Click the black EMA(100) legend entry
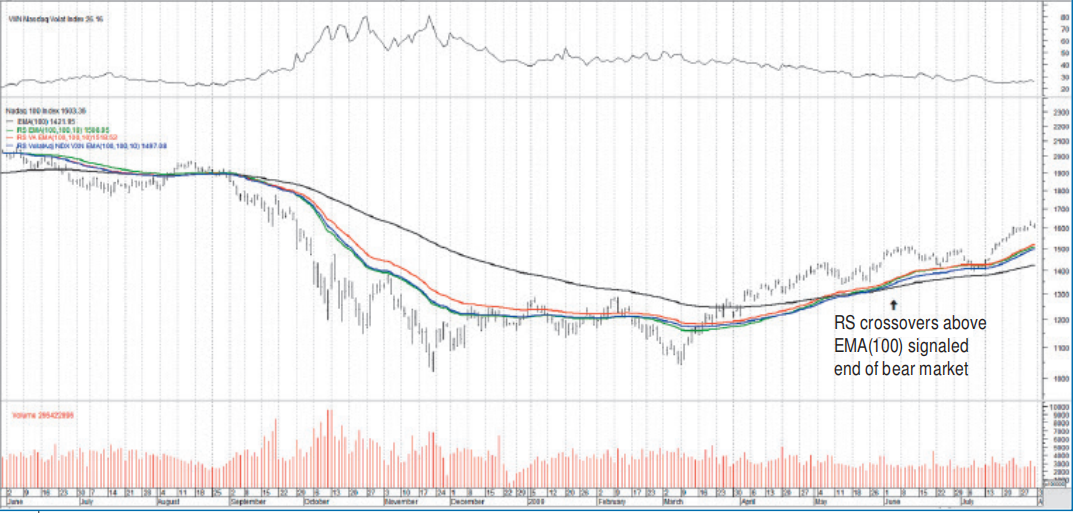 (x=51, y=119)
